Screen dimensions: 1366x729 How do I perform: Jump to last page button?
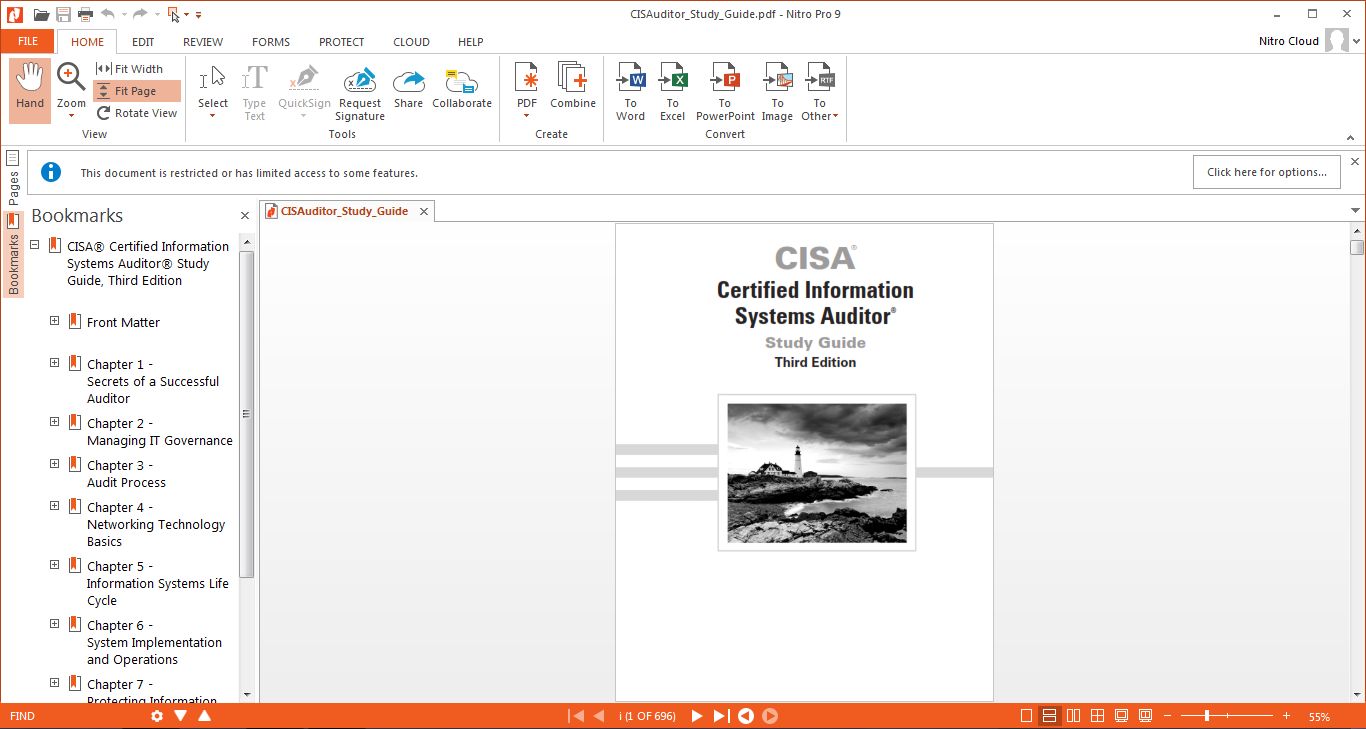pyautogui.click(x=721, y=716)
